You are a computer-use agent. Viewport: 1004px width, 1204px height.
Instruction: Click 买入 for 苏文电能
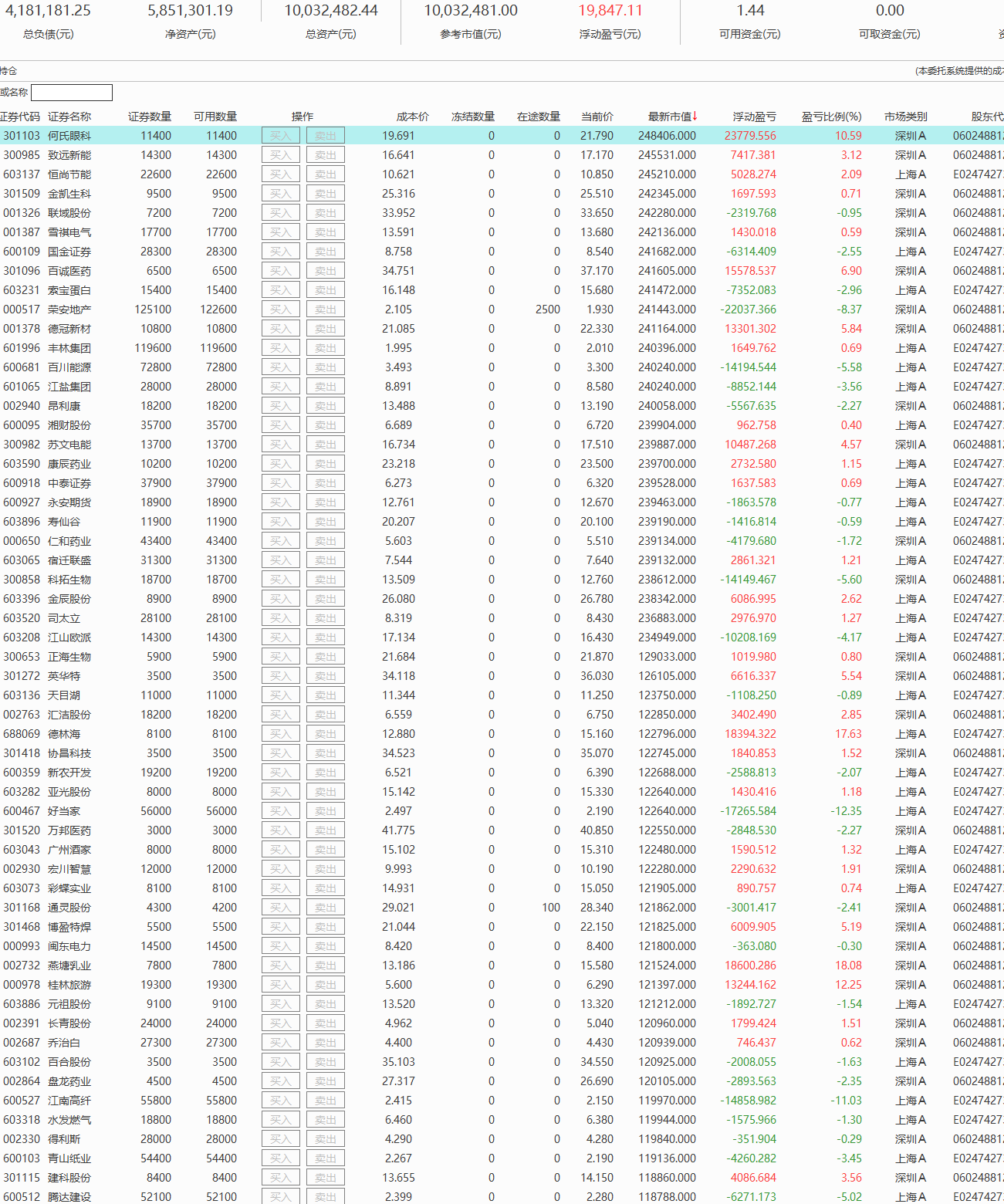pyautogui.click(x=281, y=445)
